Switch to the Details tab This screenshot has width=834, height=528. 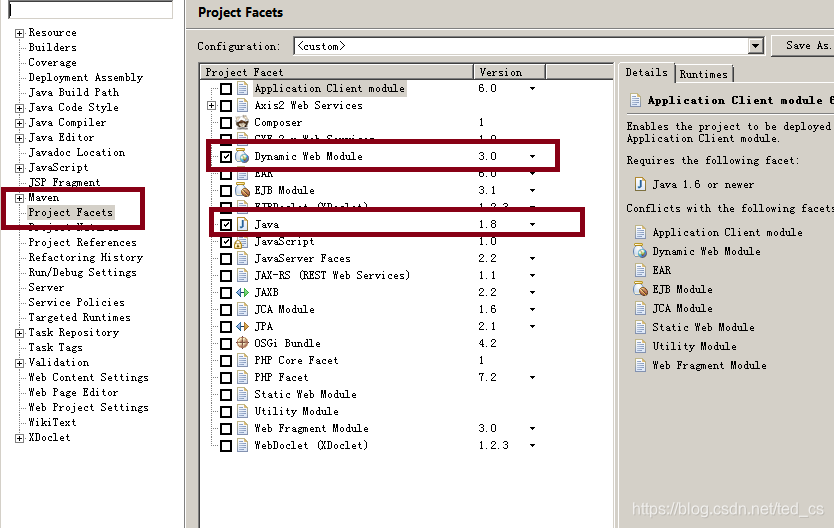pyautogui.click(x=646, y=72)
